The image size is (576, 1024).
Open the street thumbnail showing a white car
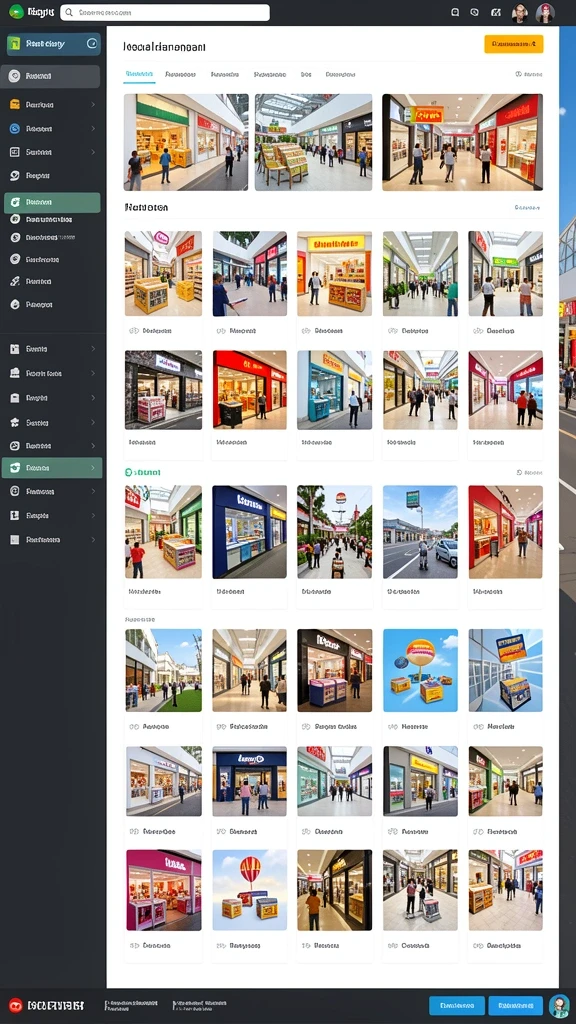point(420,532)
